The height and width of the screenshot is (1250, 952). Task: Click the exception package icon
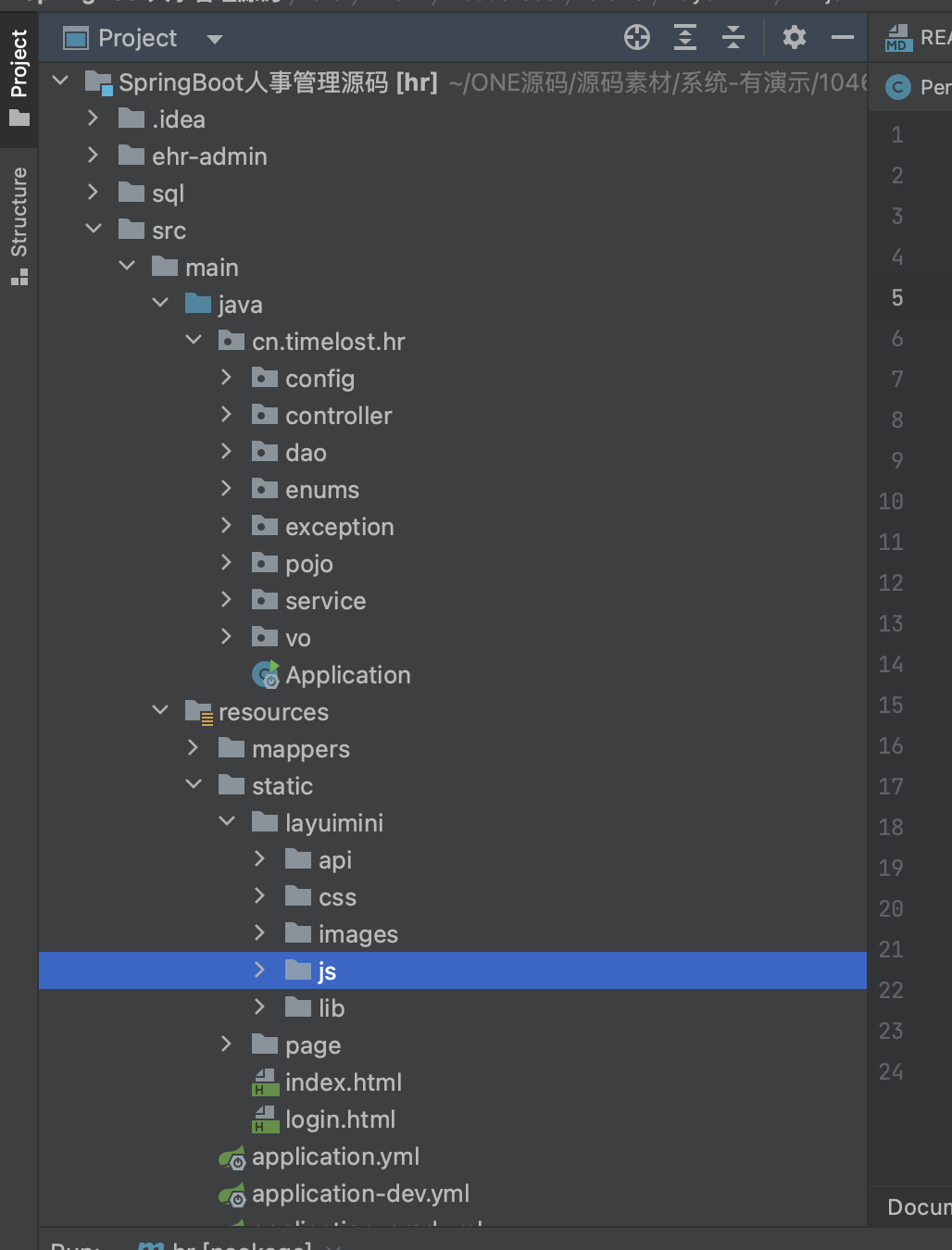[x=265, y=526]
